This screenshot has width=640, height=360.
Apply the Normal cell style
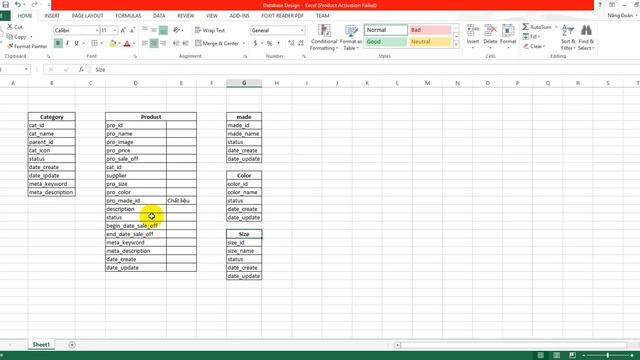[x=385, y=30]
